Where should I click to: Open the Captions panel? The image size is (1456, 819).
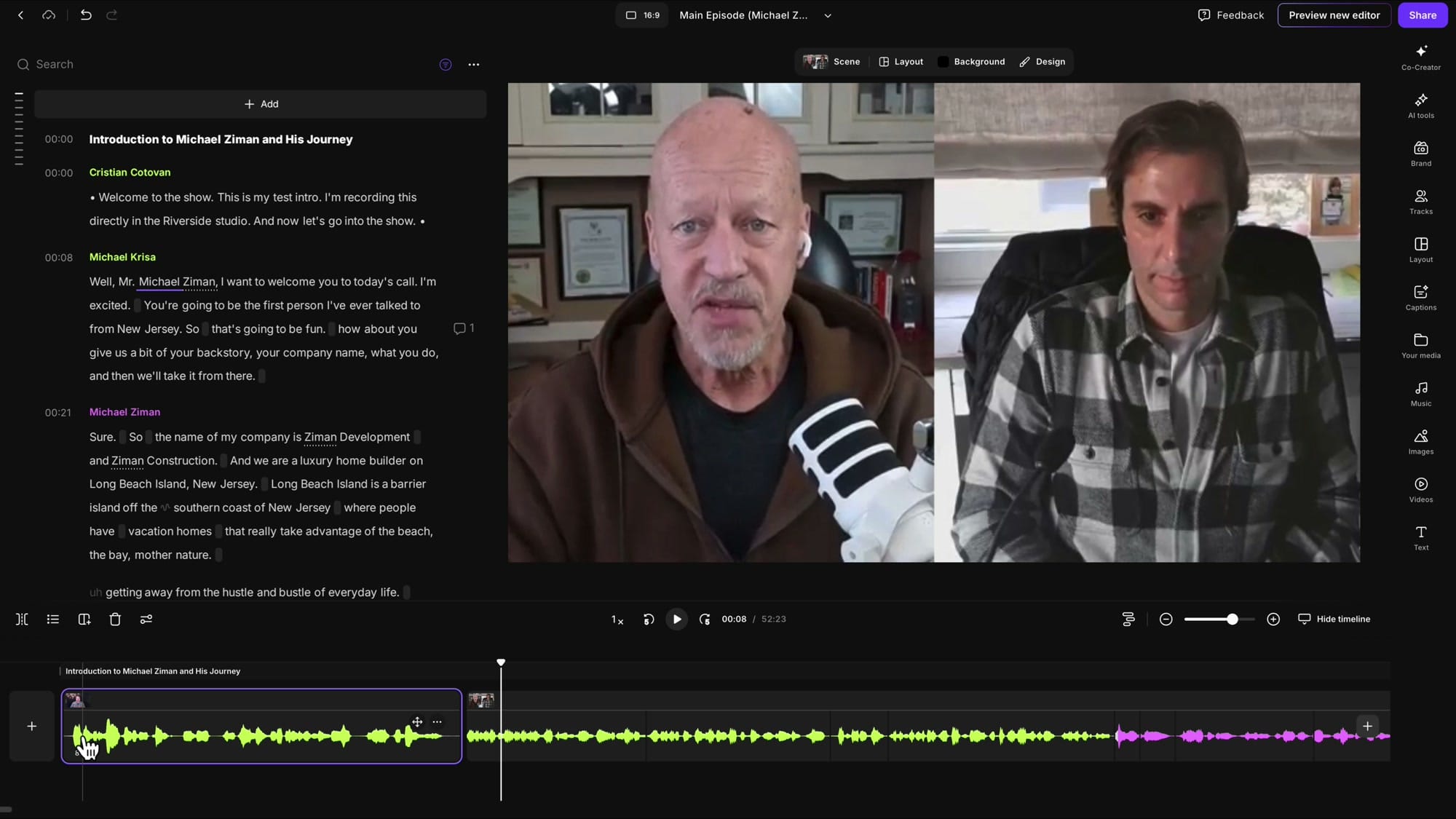pos(1420,297)
